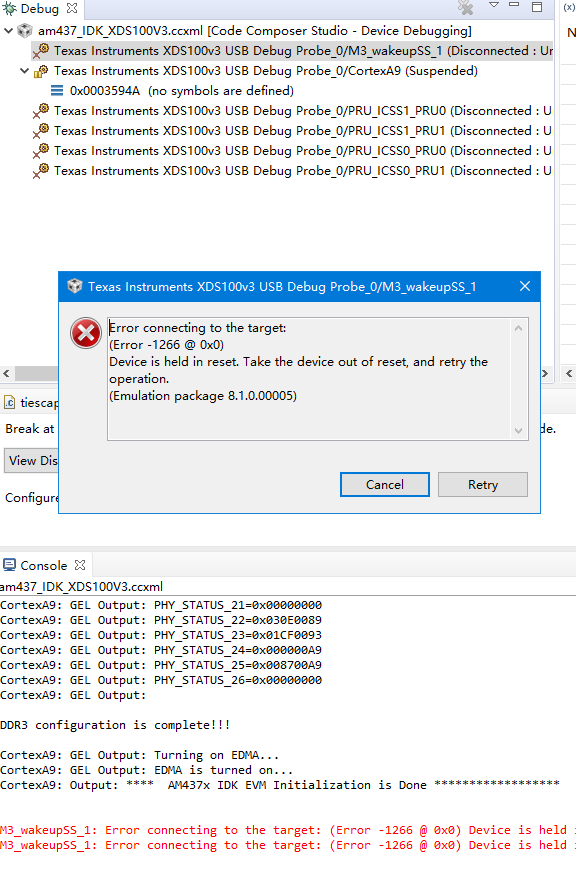Viewport: 576px width, 877px height.
Task: Select the PRU_ICSS1_PRU1 debug entry
Action: coord(303,131)
